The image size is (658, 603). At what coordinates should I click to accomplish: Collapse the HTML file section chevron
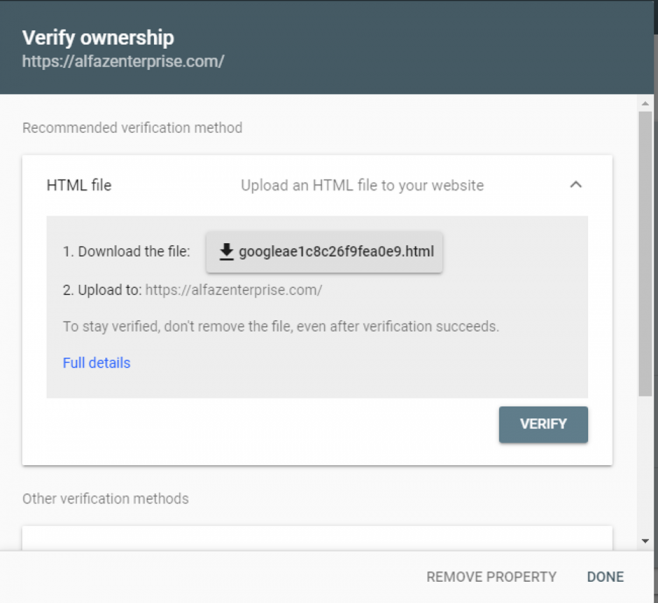576,185
